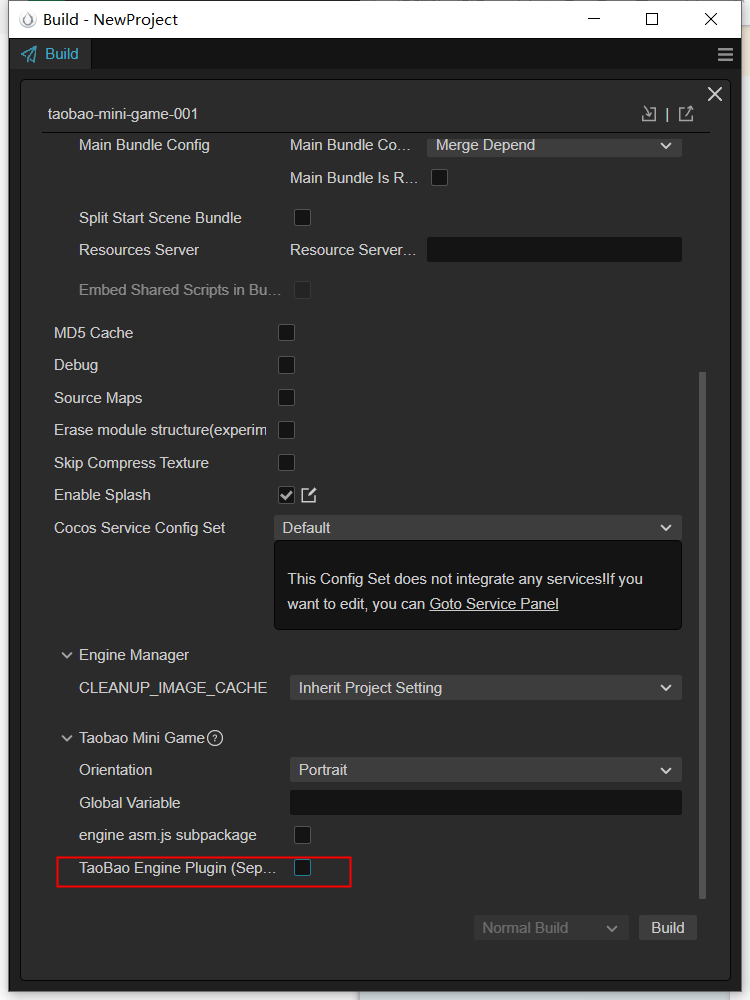Click the export build config icon
Screen dimensions: 750x1000
click(686, 114)
